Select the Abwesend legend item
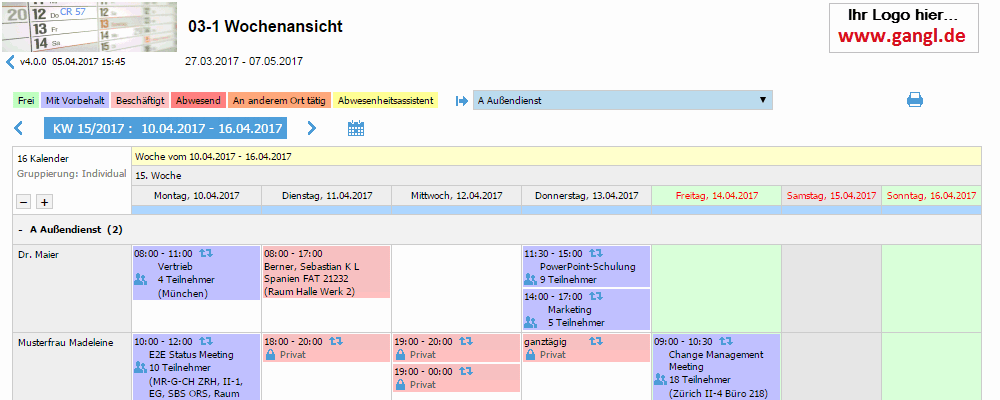Image resolution: width=1000 pixels, height=400 pixels. [199, 100]
